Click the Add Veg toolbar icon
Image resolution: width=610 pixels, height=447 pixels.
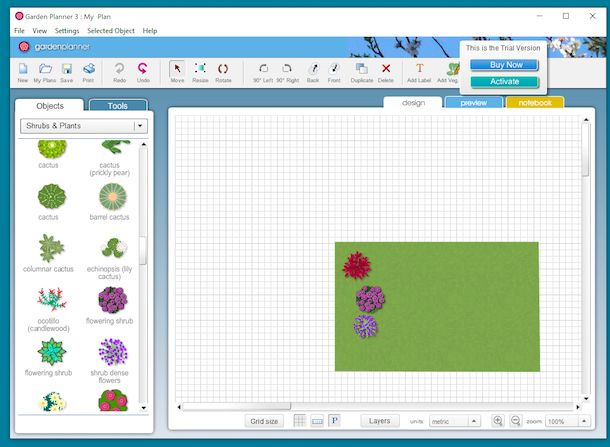coord(452,69)
